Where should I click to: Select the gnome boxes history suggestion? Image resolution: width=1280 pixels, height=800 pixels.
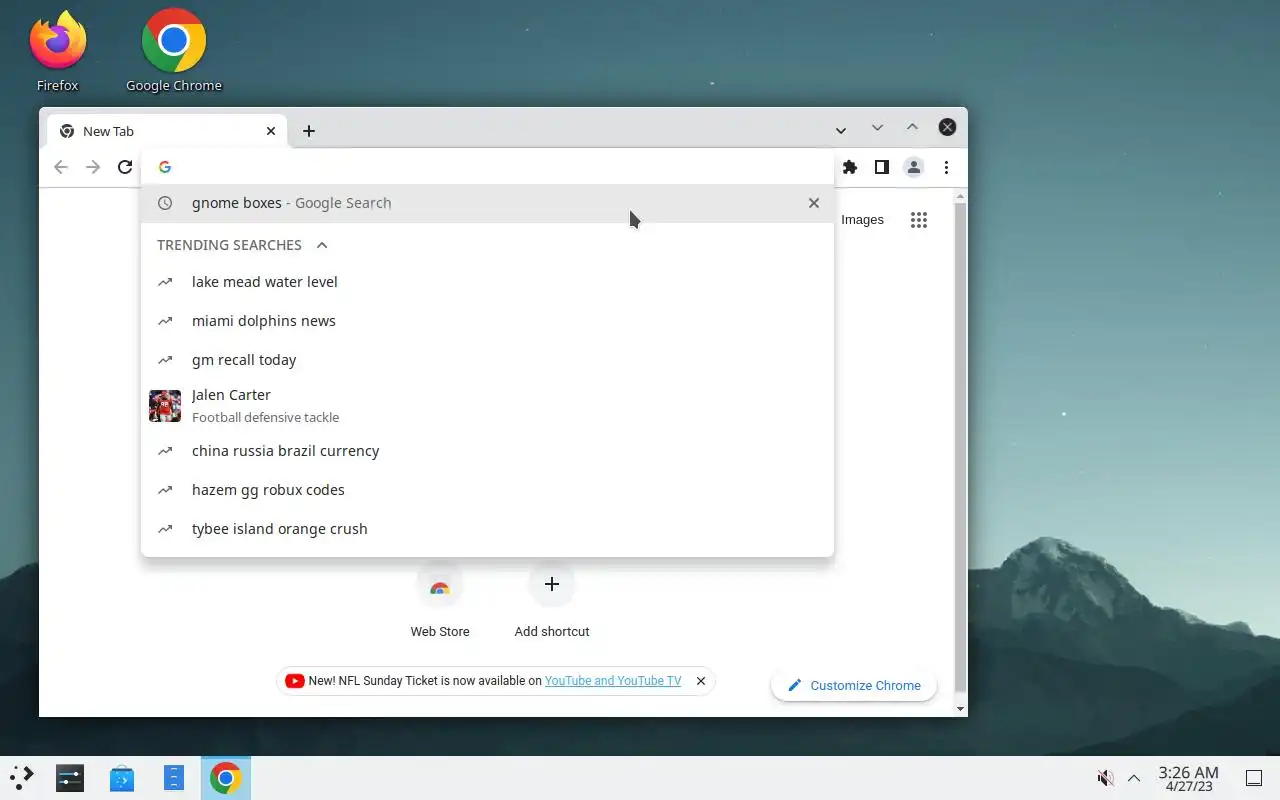487,203
